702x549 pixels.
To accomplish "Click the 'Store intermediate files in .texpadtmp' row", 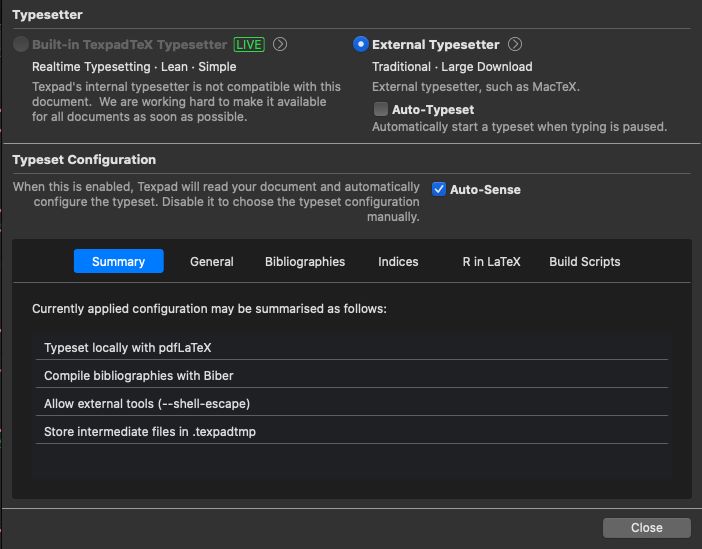I will 350,431.
